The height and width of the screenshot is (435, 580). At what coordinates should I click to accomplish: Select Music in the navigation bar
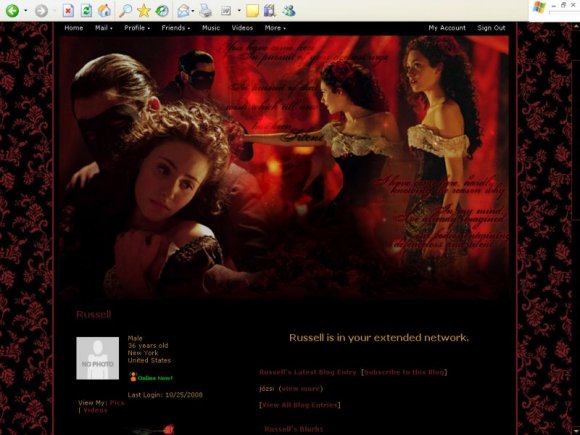pos(211,28)
